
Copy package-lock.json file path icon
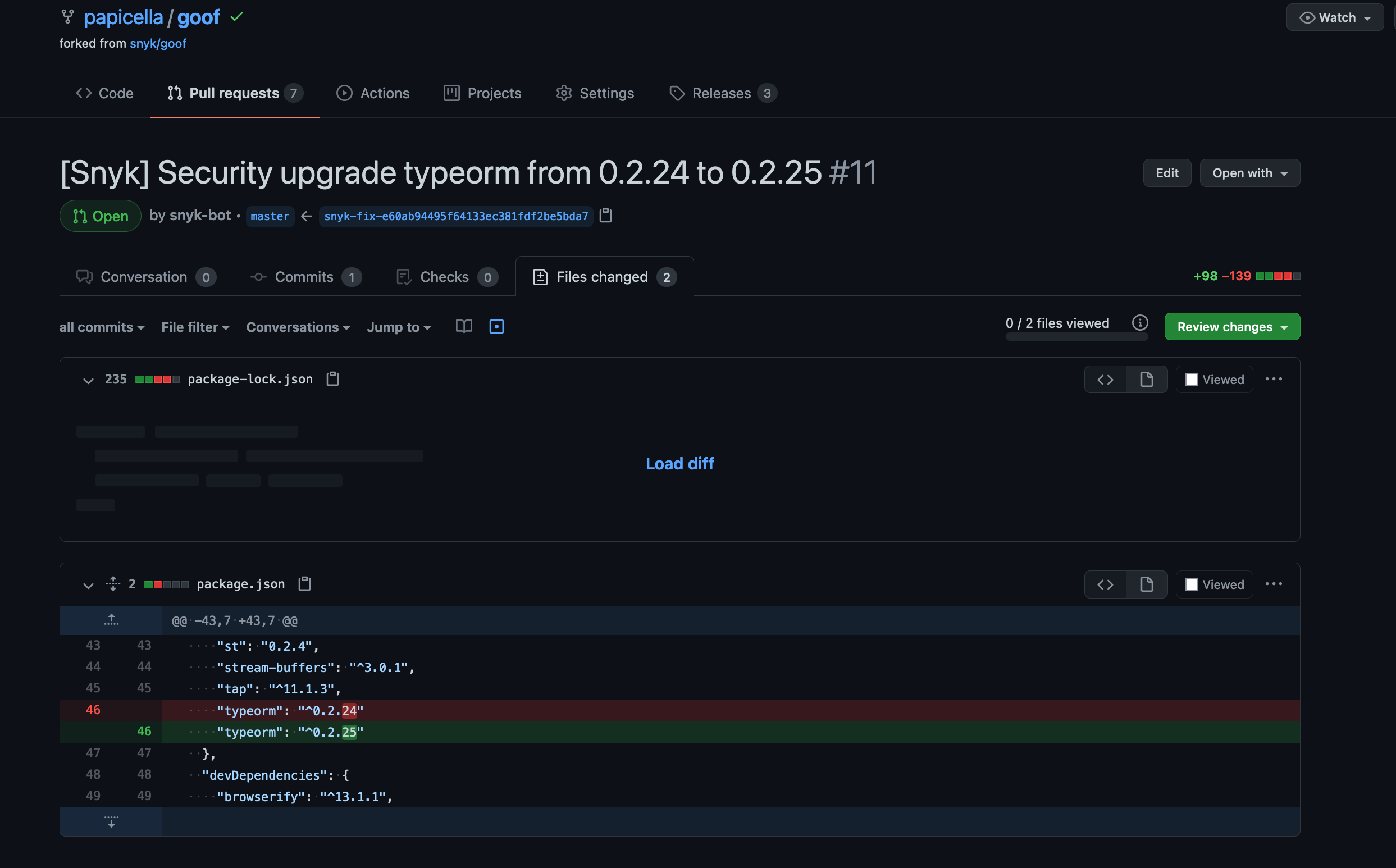[x=333, y=379]
